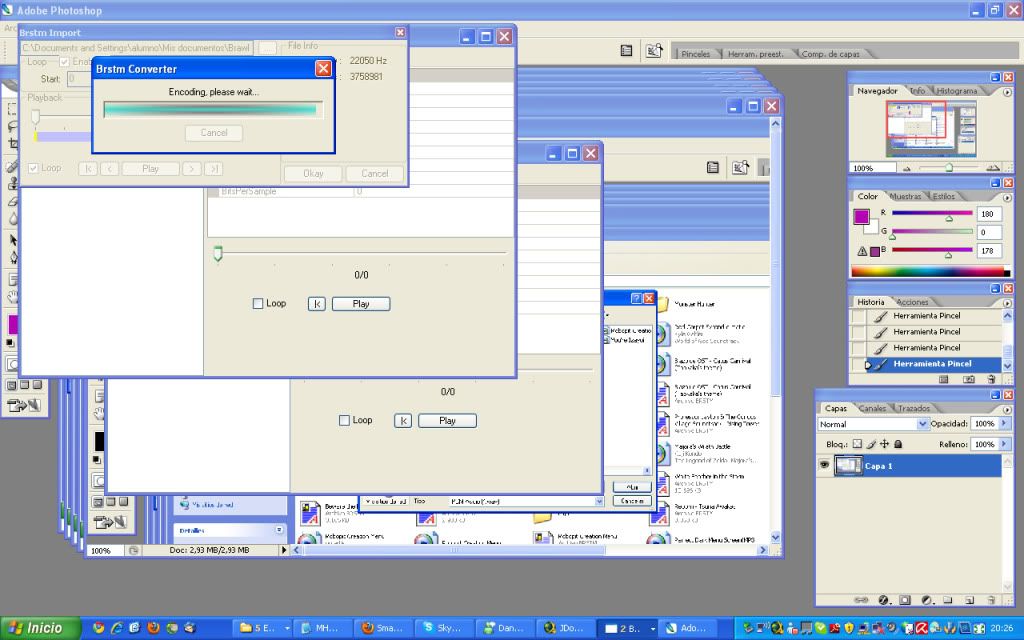Click the delete state trash icon in Historia panel

pyautogui.click(x=992, y=379)
